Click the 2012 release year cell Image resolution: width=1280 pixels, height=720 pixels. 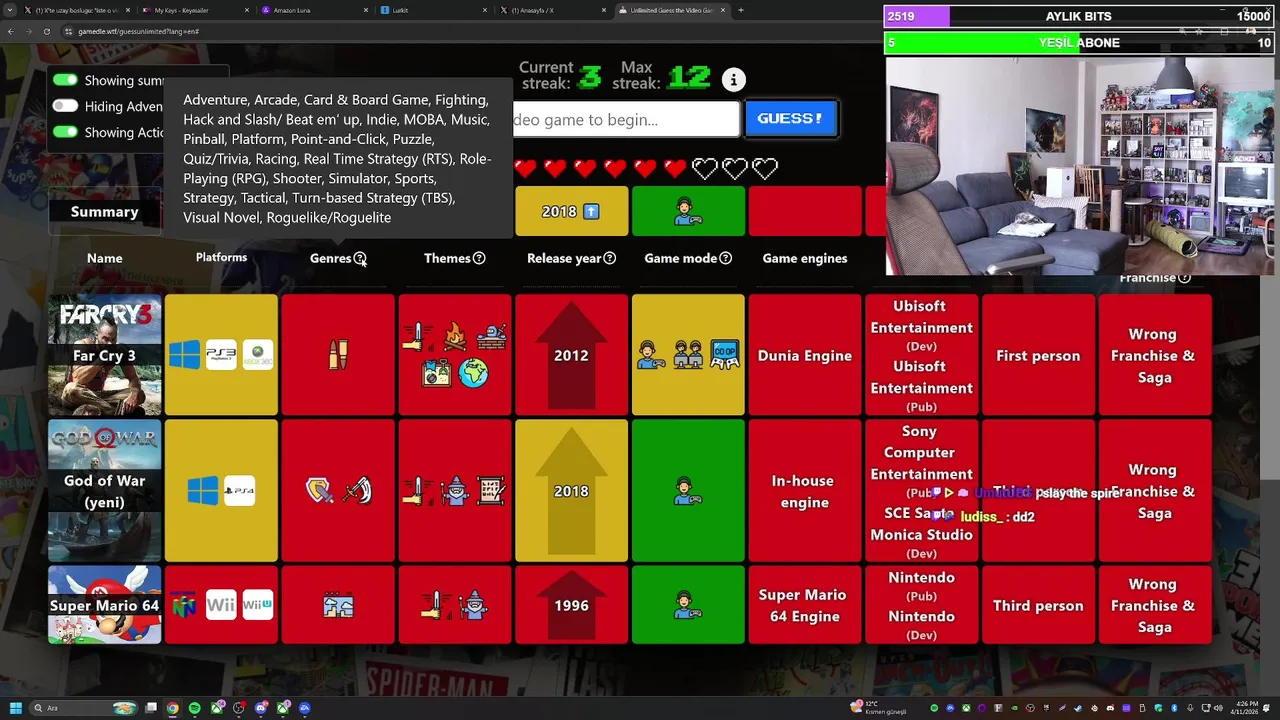tap(571, 355)
